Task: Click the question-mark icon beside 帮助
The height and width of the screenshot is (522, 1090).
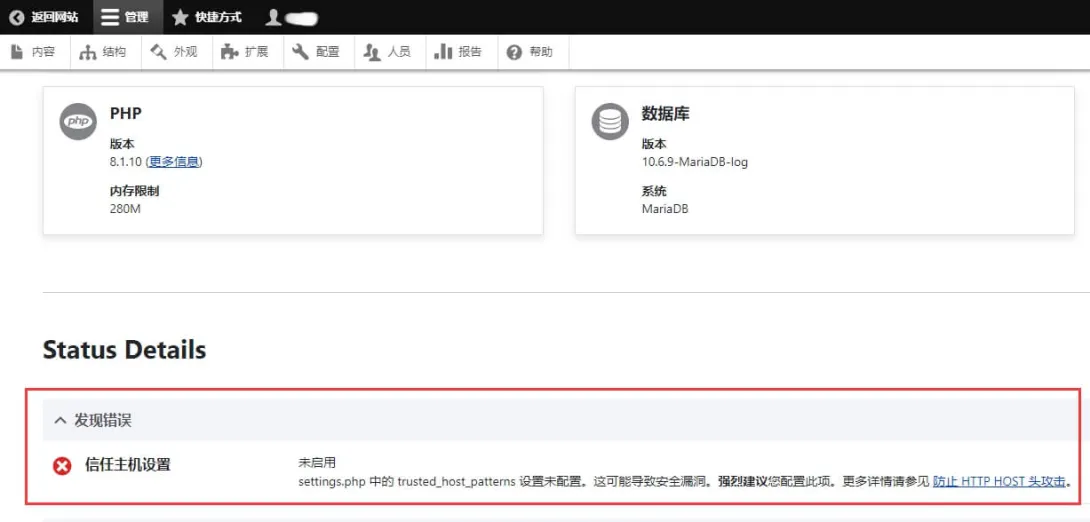Action: [514, 52]
